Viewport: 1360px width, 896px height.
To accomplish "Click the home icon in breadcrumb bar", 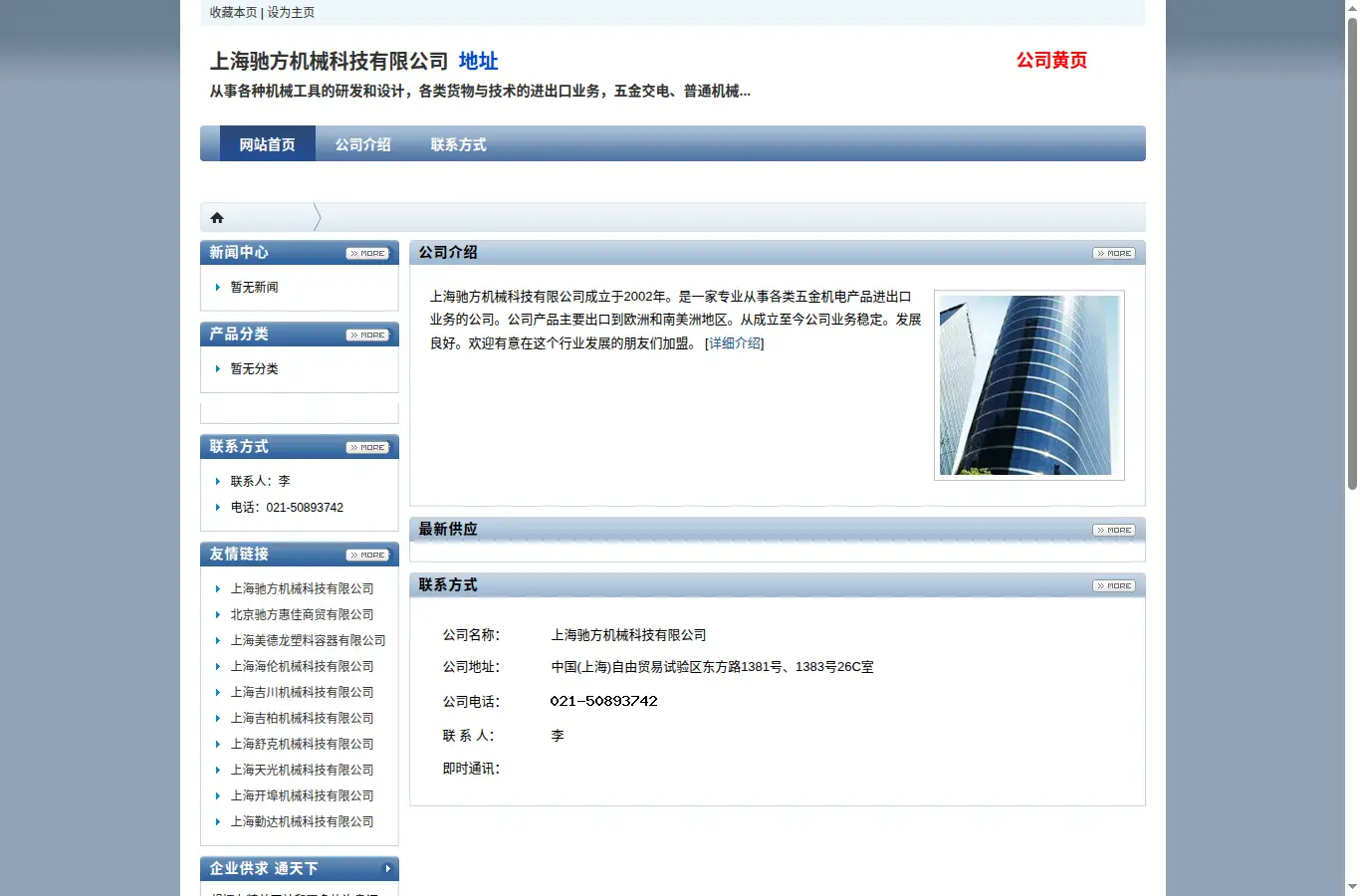I will (217, 218).
